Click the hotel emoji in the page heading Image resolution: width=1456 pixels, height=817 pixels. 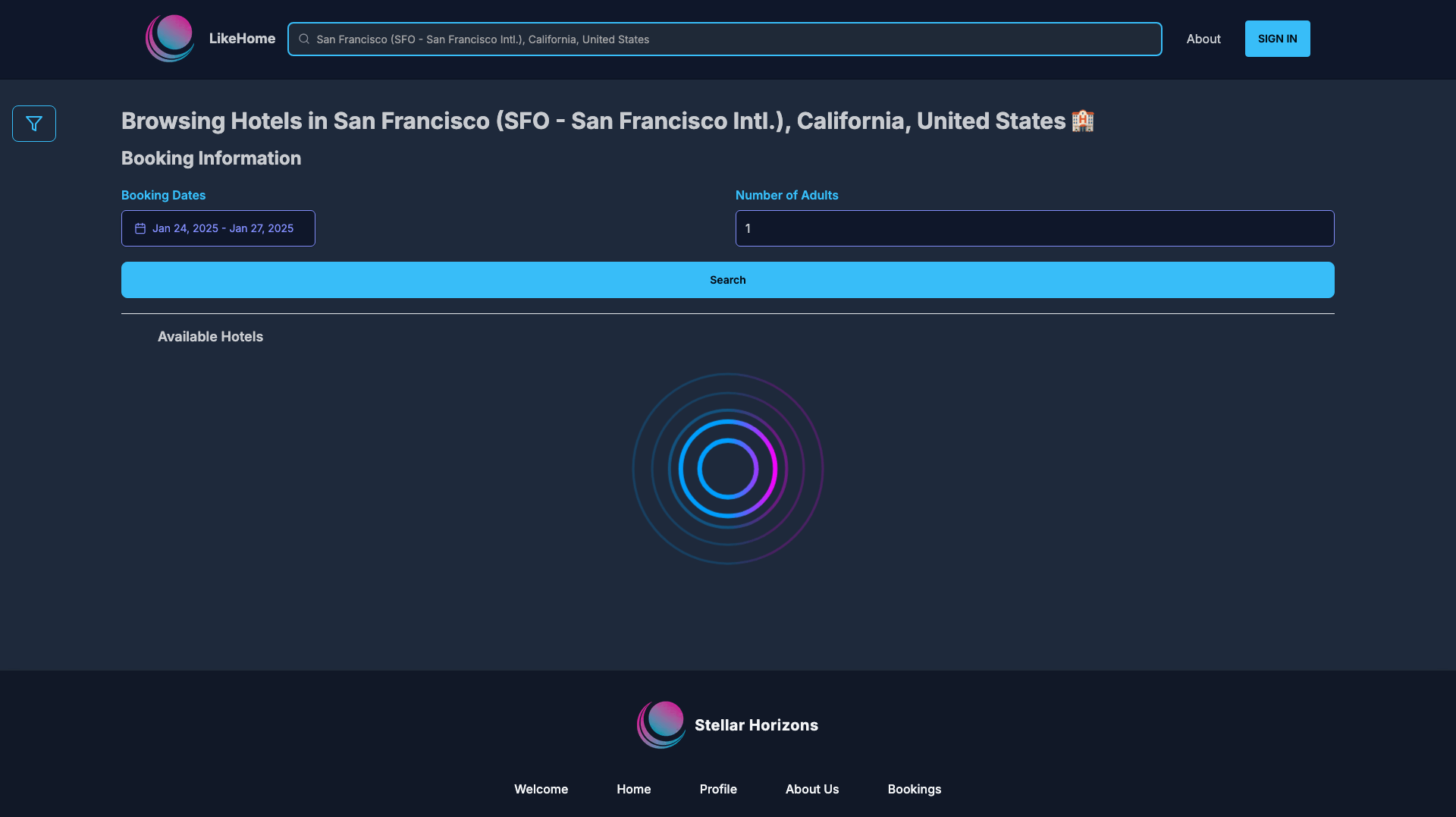[1081, 120]
